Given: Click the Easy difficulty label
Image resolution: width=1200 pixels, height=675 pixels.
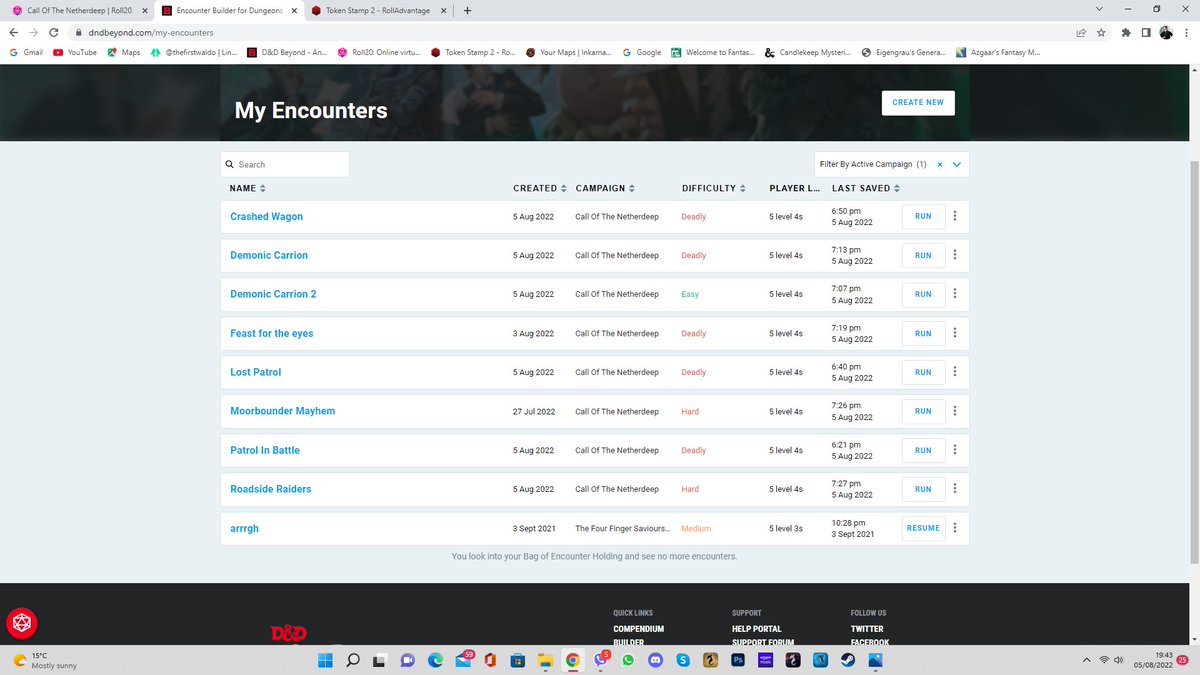Looking at the screenshot, I should 690,294.
